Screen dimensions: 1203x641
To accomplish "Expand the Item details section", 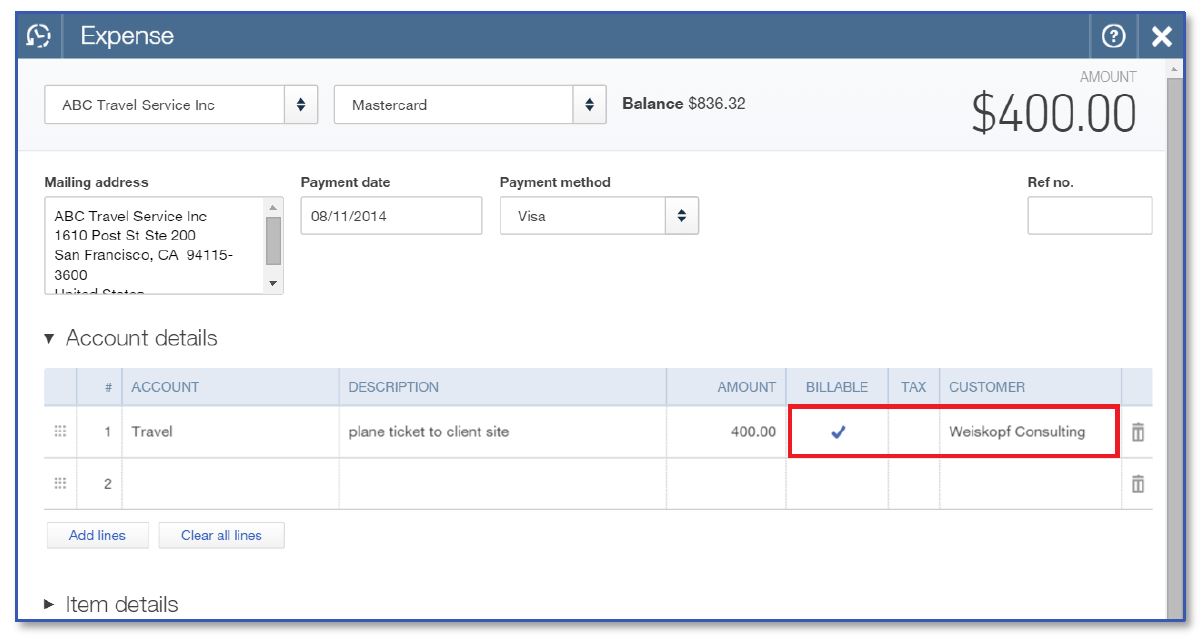I will 50,605.
